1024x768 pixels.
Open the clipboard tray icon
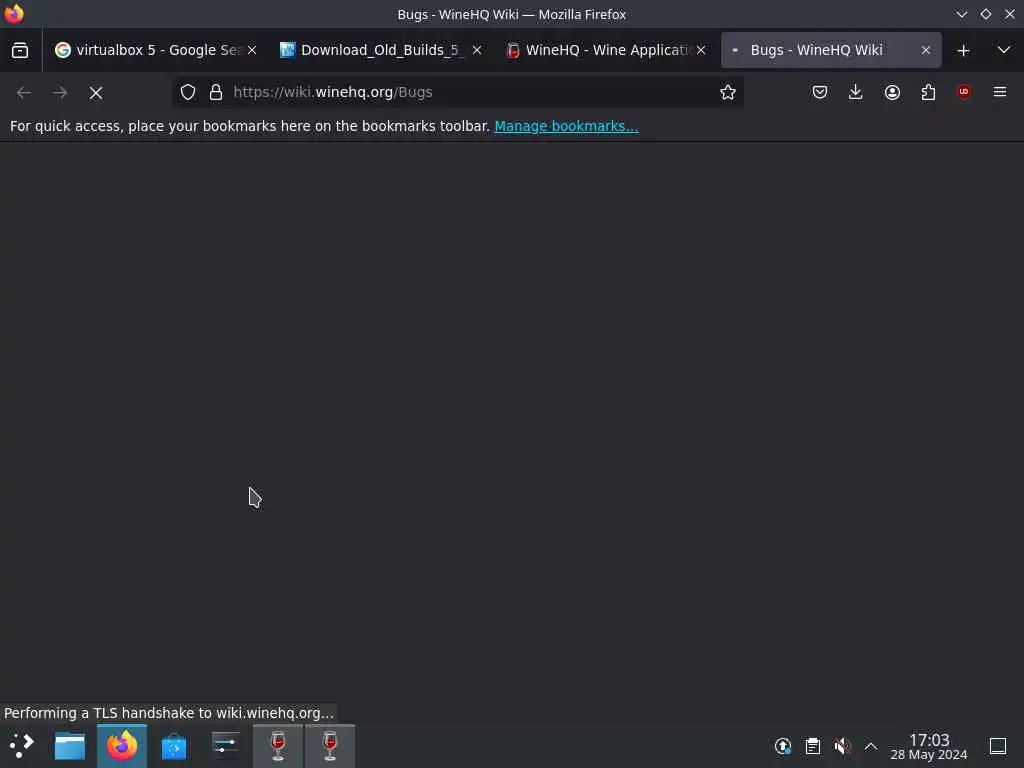812,746
